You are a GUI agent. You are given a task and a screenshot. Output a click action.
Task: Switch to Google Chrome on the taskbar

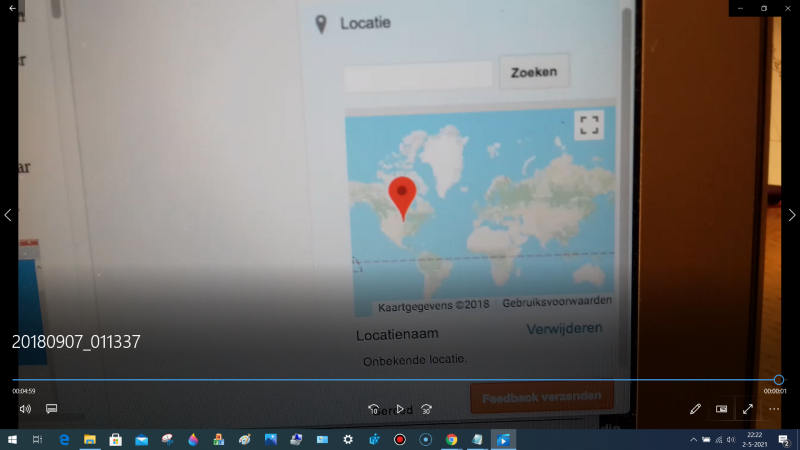coord(451,439)
